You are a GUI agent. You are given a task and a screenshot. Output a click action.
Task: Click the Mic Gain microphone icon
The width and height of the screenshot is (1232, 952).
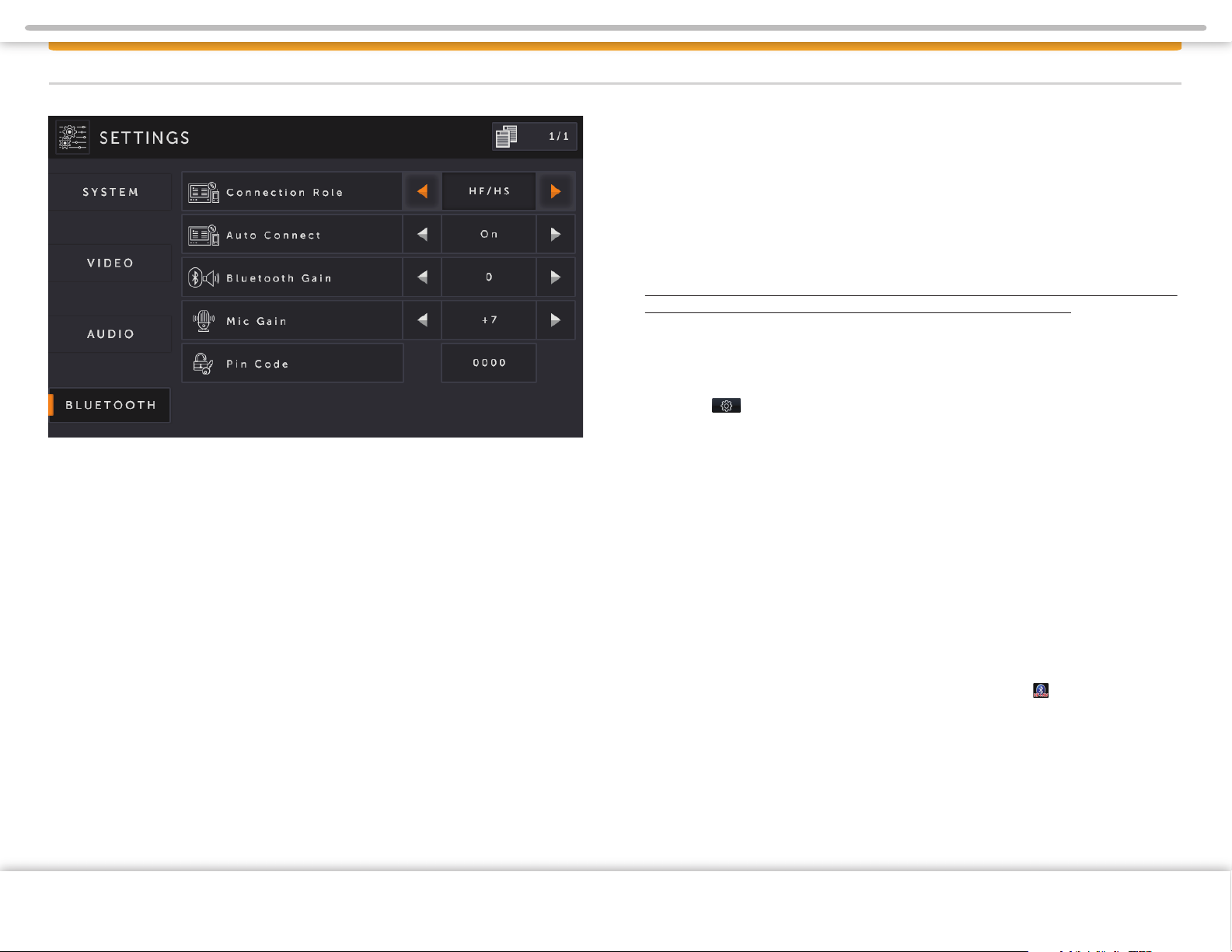coord(204,320)
